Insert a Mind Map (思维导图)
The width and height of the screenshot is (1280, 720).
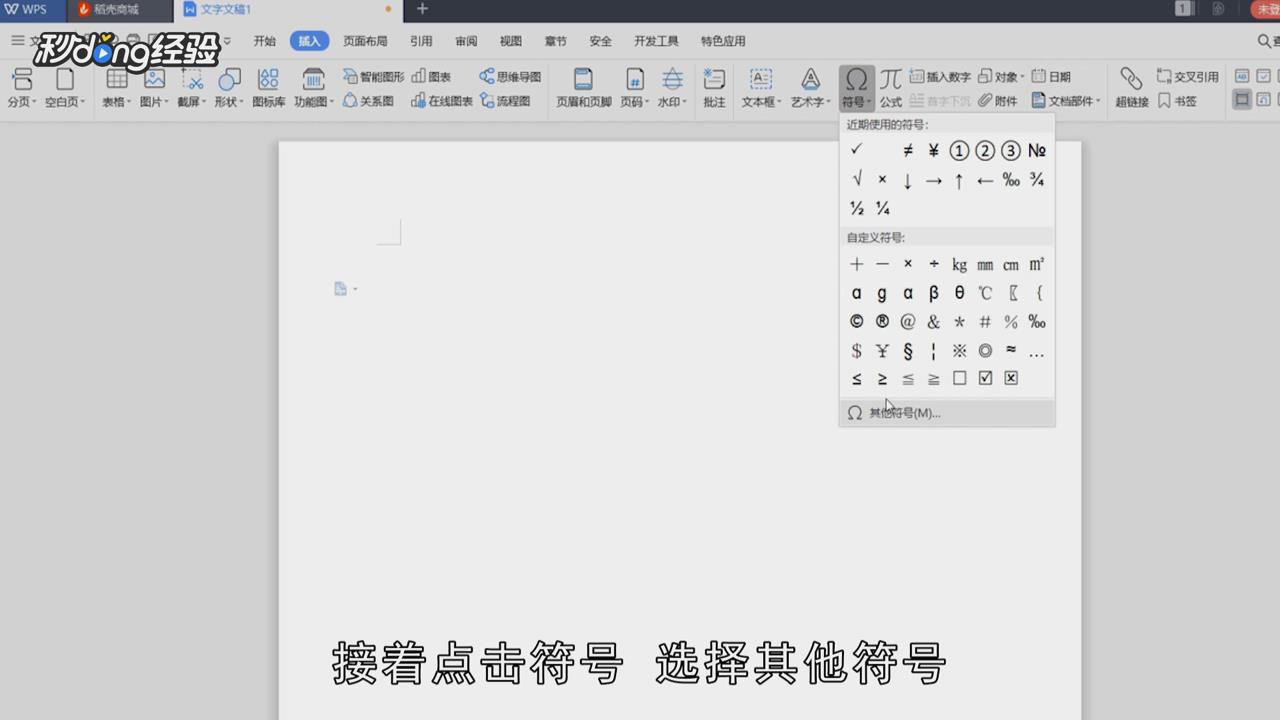point(510,76)
